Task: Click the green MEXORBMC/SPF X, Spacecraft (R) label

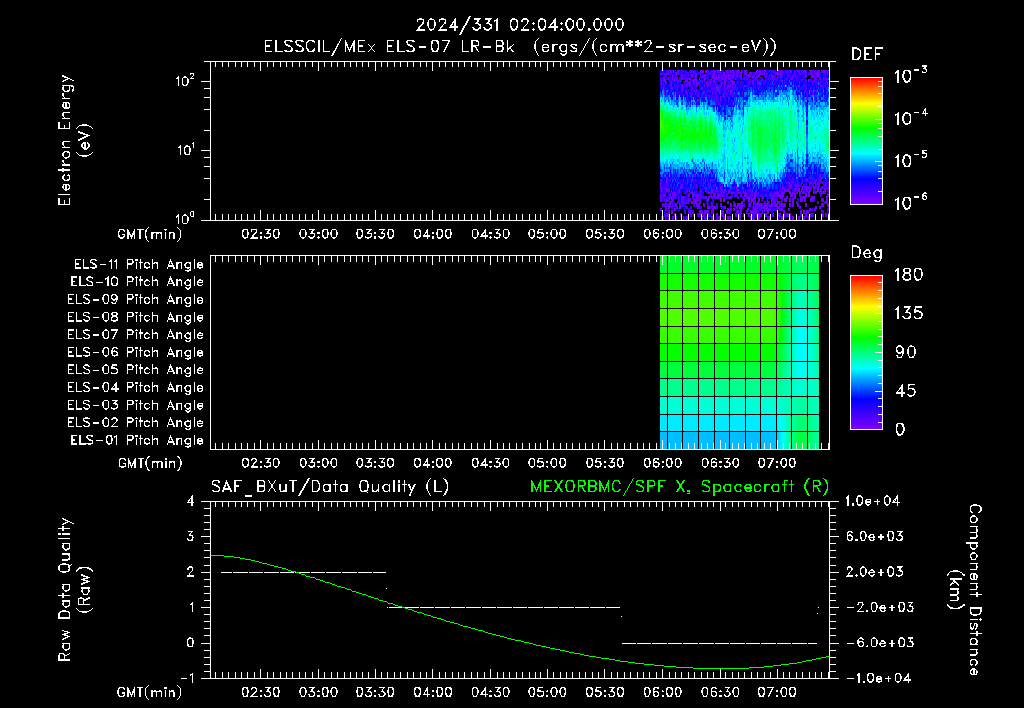Action: click(x=679, y=487)
